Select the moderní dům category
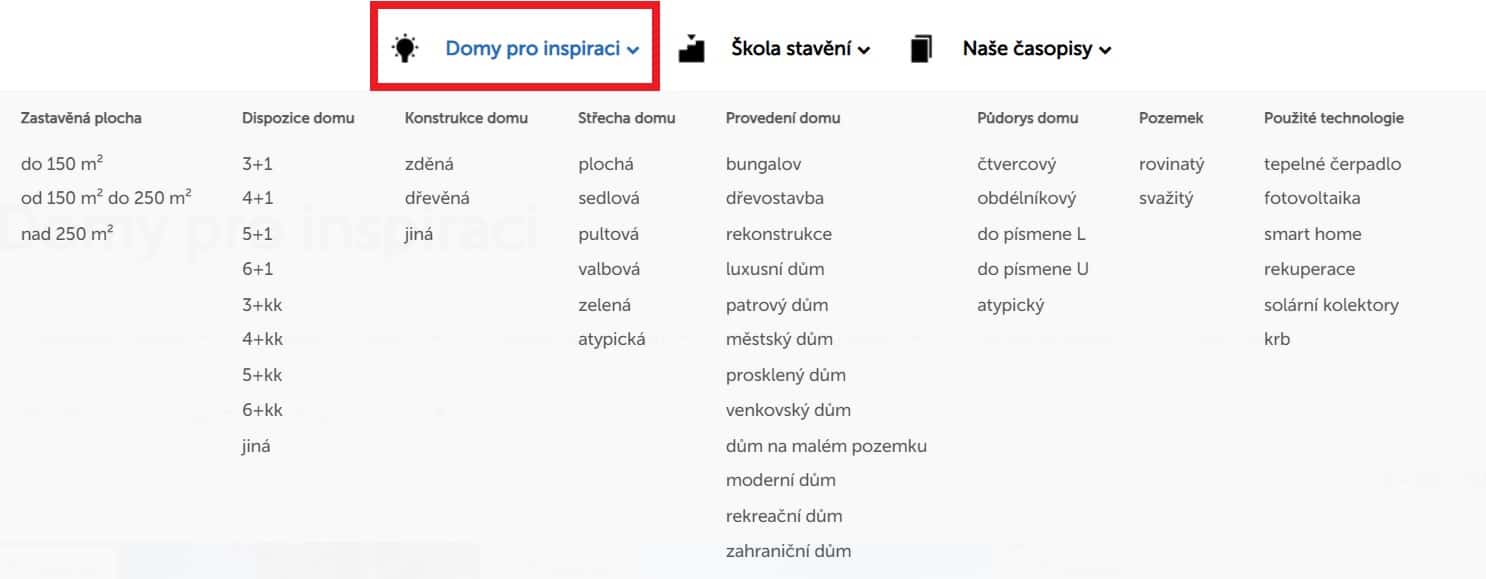 (x=780, y=480)
